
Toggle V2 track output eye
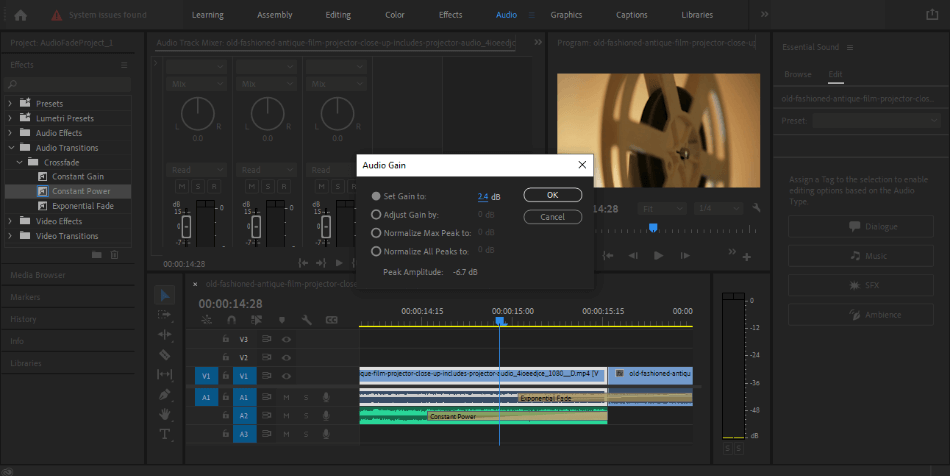coord(286,357)
